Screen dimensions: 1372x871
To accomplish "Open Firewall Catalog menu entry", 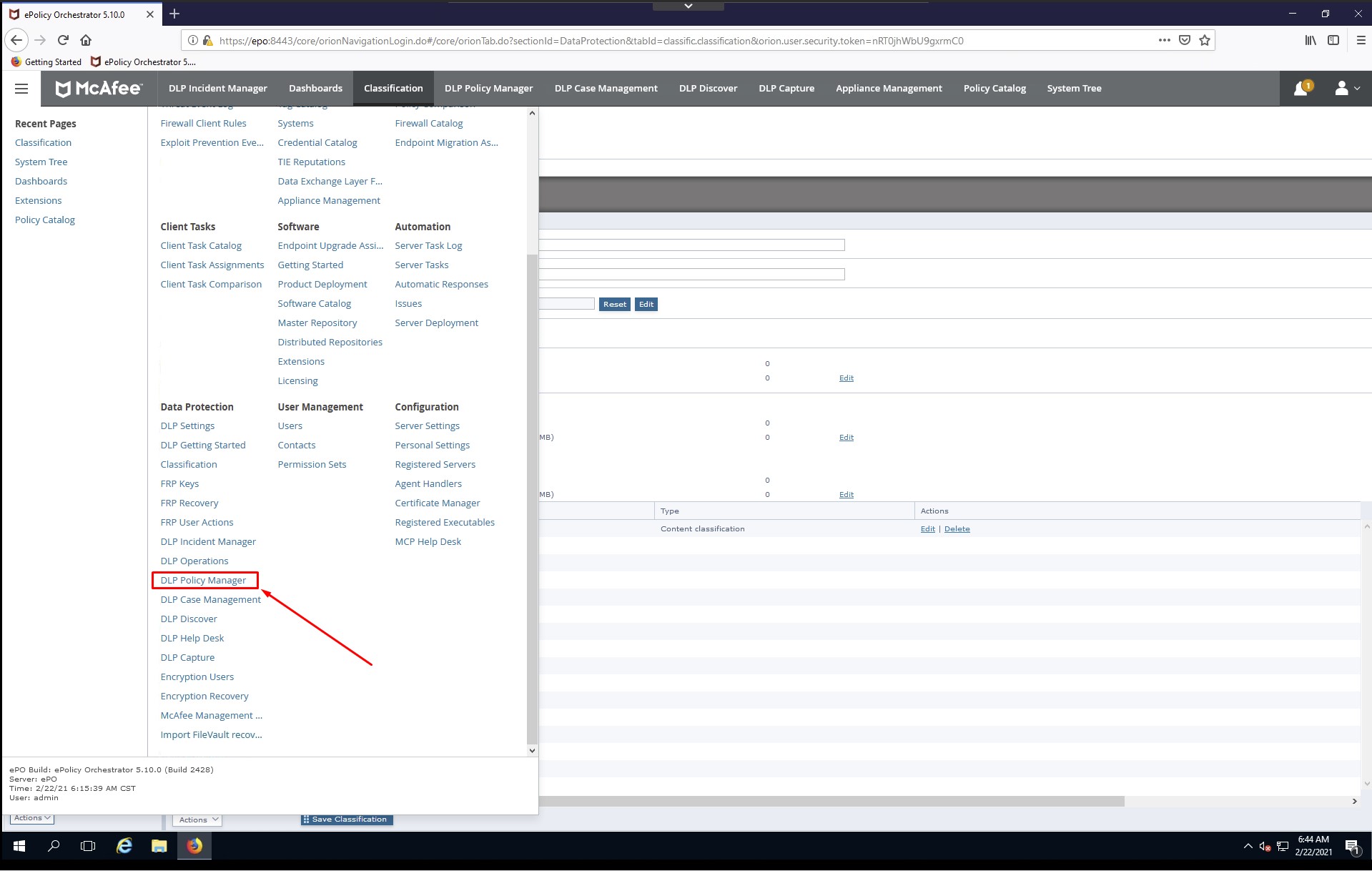I will pyautogui.click(x=429, y=123).
